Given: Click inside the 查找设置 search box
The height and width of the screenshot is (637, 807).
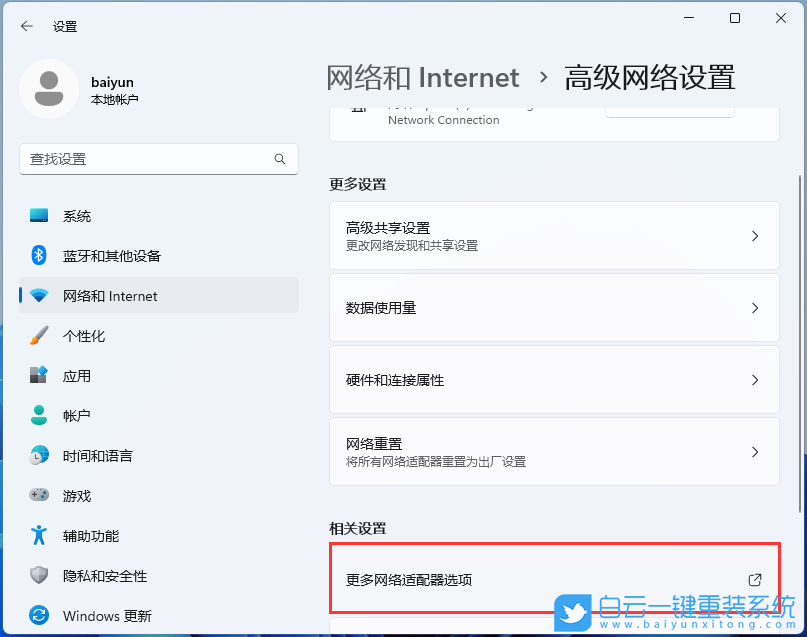Looking at the screenshot, I should coord(150,159).
